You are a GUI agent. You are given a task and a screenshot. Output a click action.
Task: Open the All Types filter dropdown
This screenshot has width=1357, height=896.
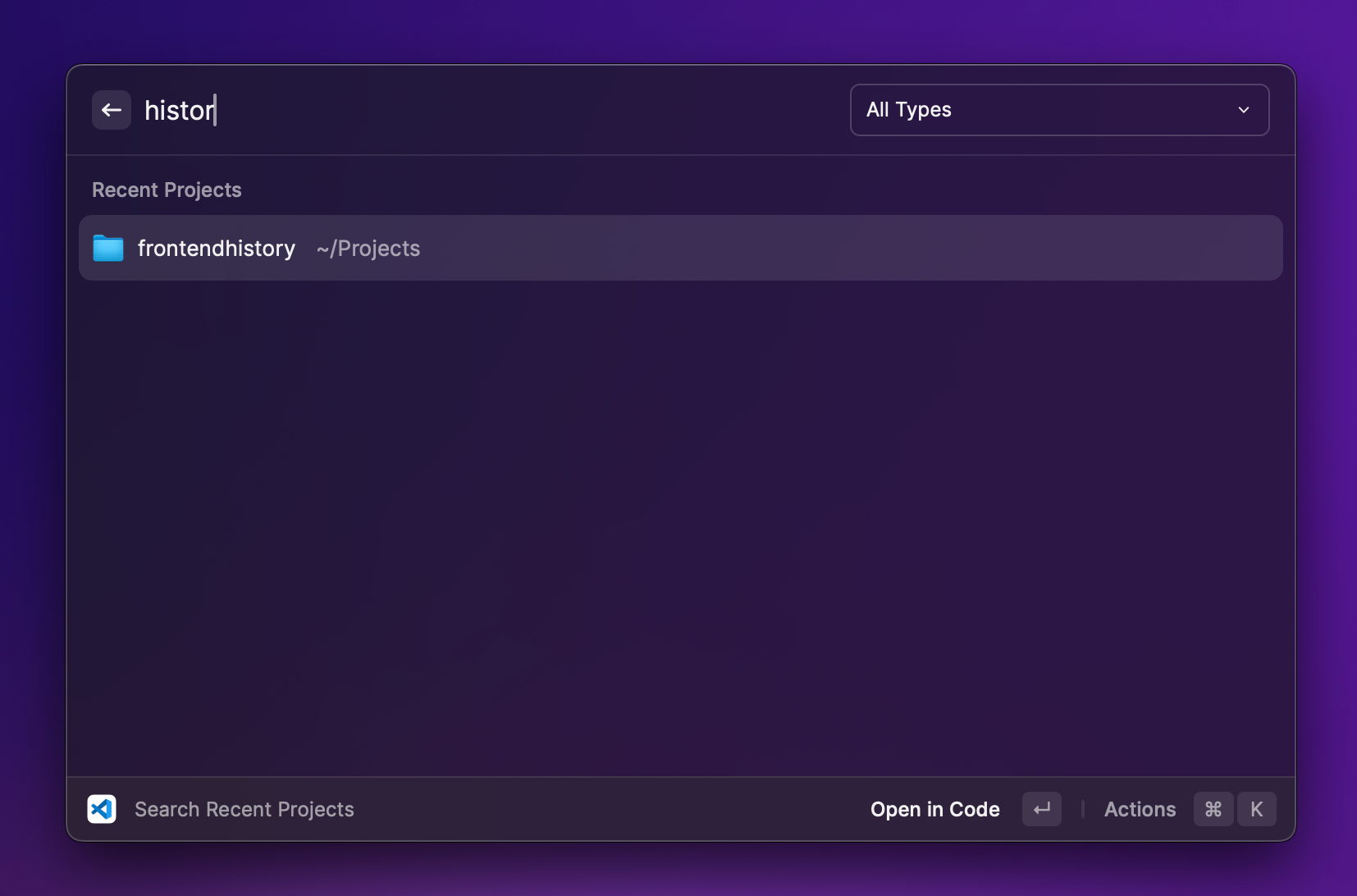pos(1058,109)
